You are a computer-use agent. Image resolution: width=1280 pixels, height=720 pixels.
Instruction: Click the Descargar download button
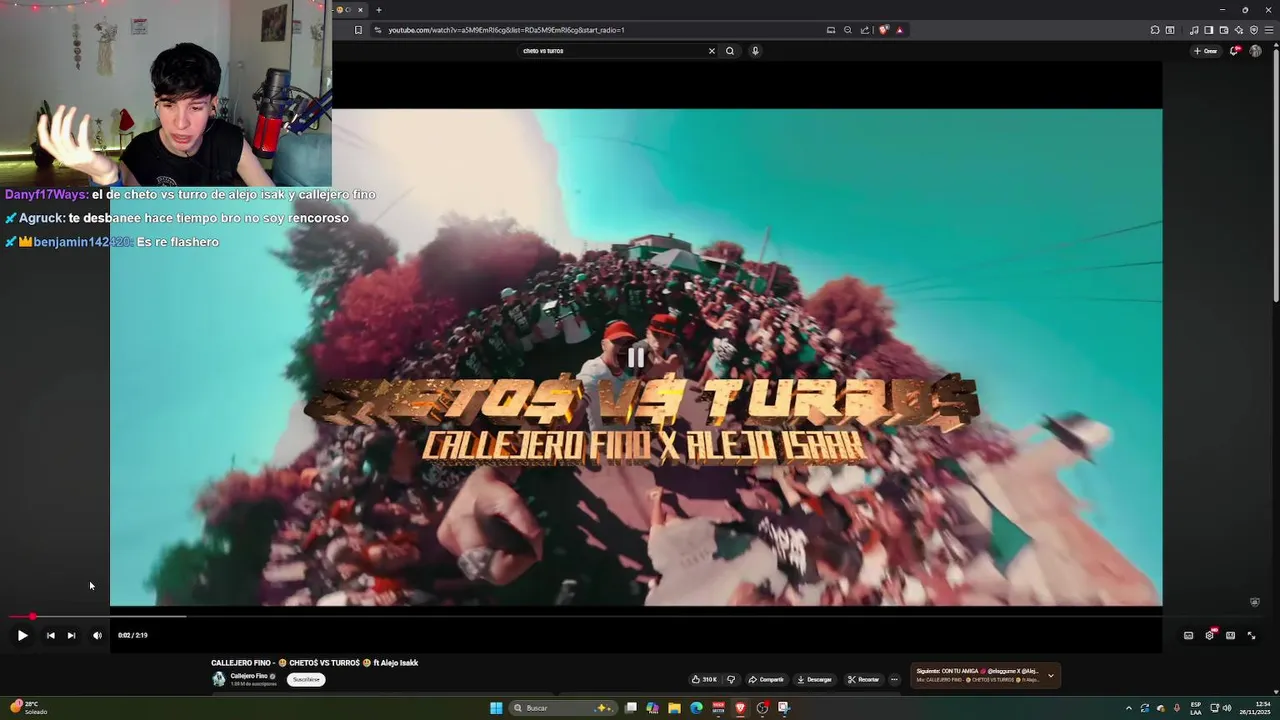click(x=814, y=679)
